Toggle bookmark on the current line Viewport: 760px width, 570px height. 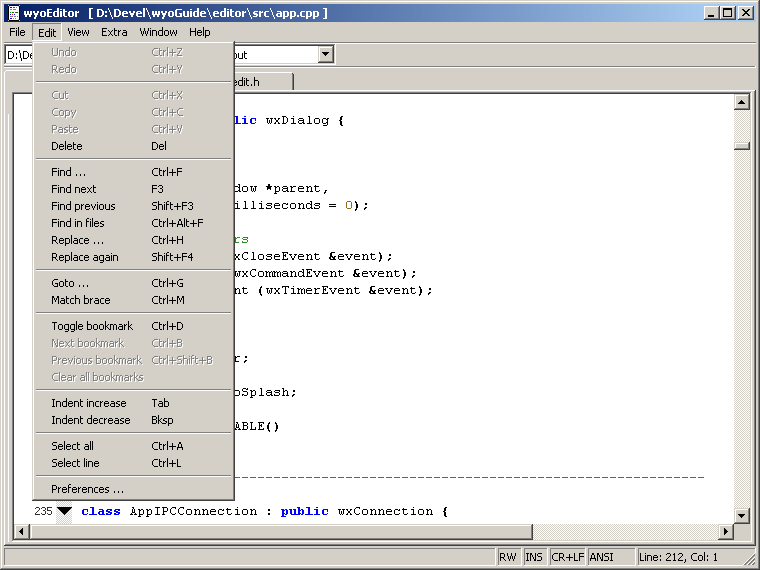[92, 326]
